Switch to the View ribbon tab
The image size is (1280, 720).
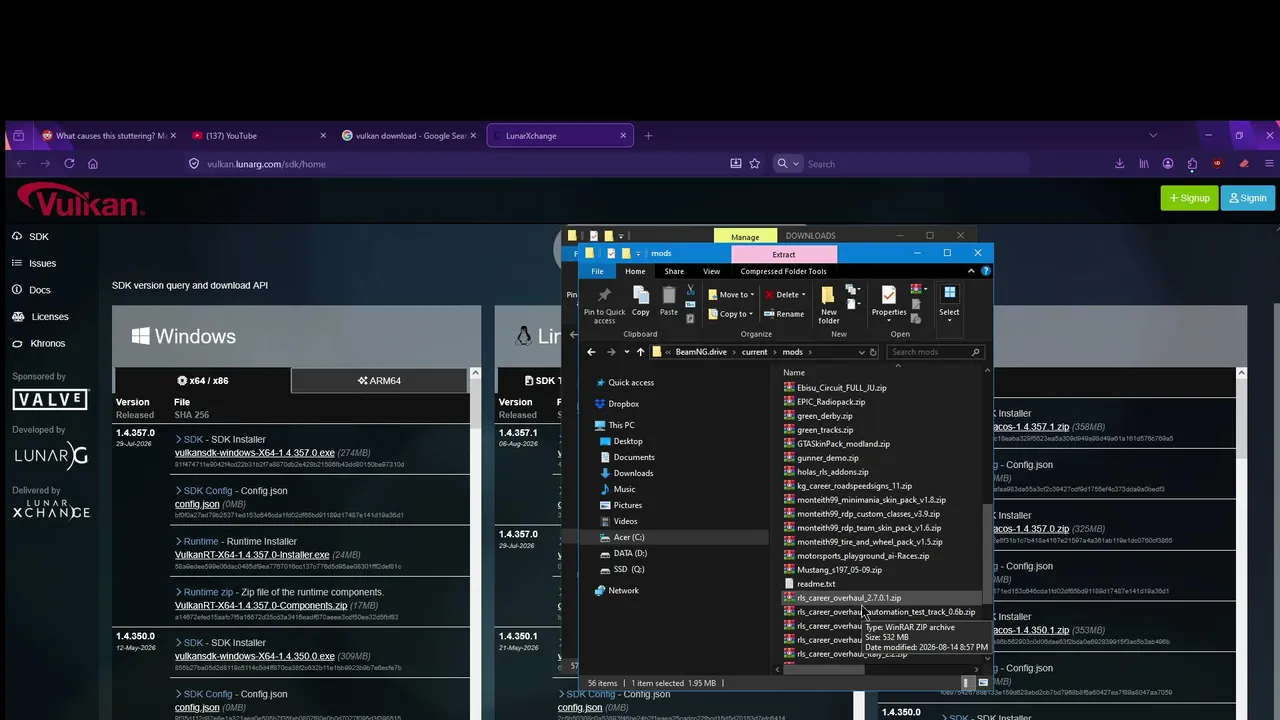[711, 271]
